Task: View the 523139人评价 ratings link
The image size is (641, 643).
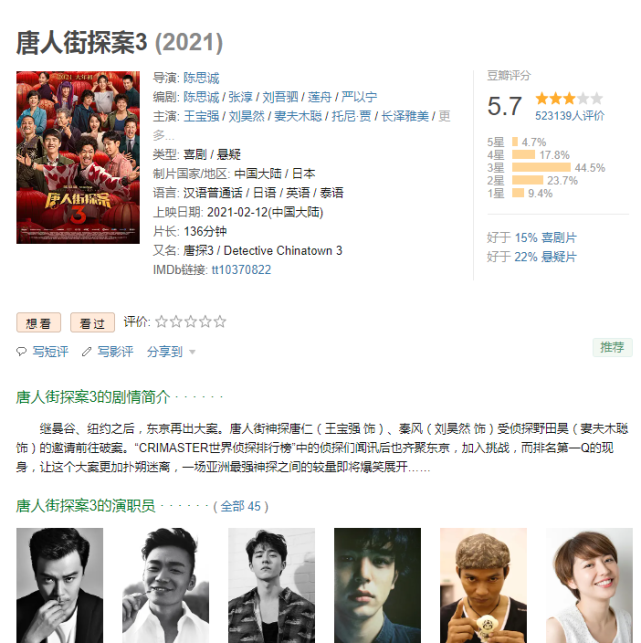Action: point(569,116)
